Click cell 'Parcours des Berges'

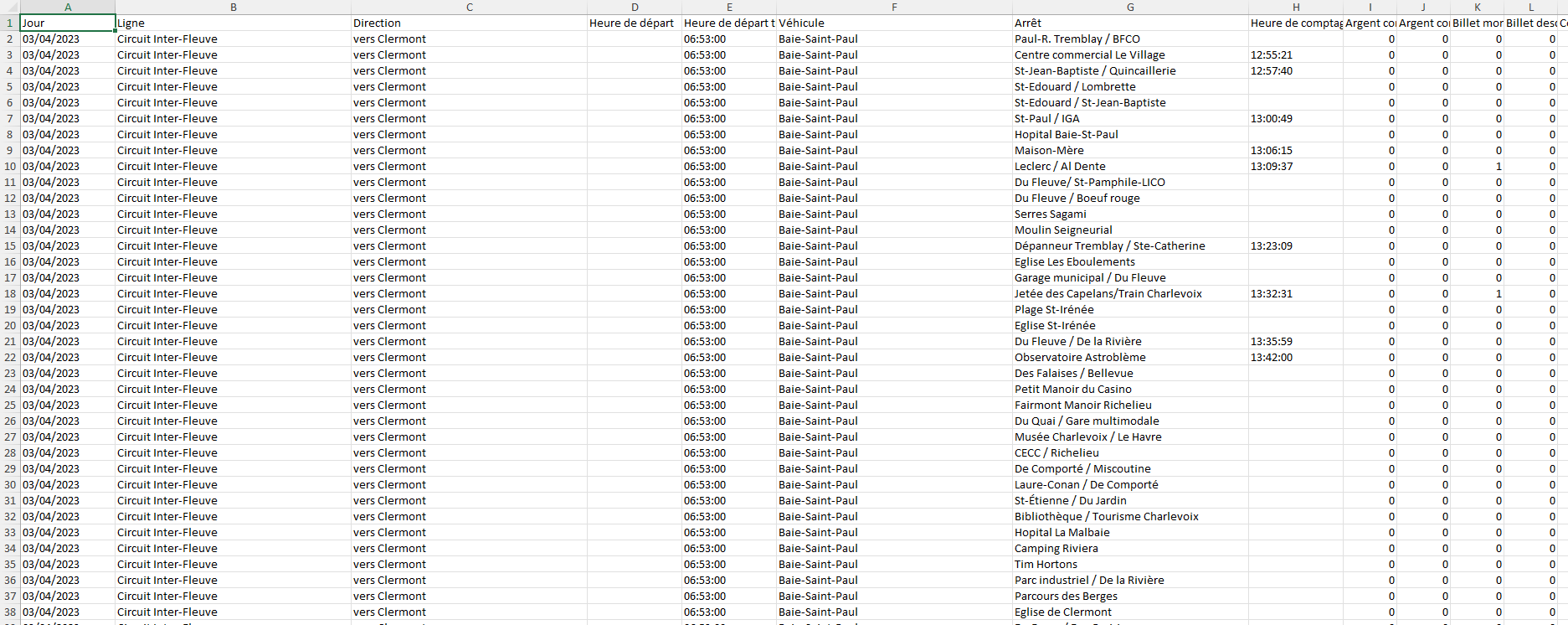click(1131, 596)
